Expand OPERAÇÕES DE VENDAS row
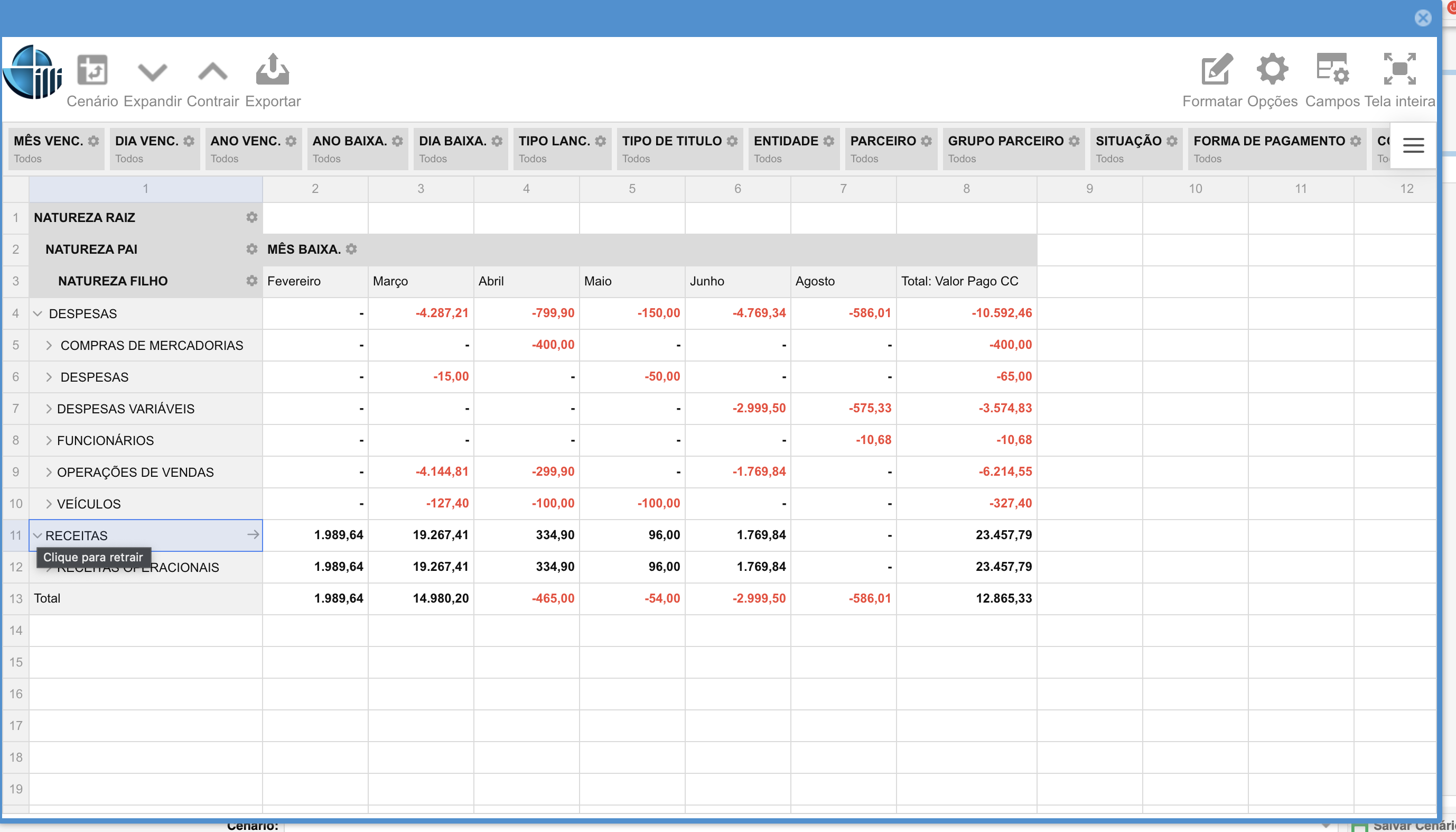Screen dimensions: 1456x832 click(x=49, y=472)
